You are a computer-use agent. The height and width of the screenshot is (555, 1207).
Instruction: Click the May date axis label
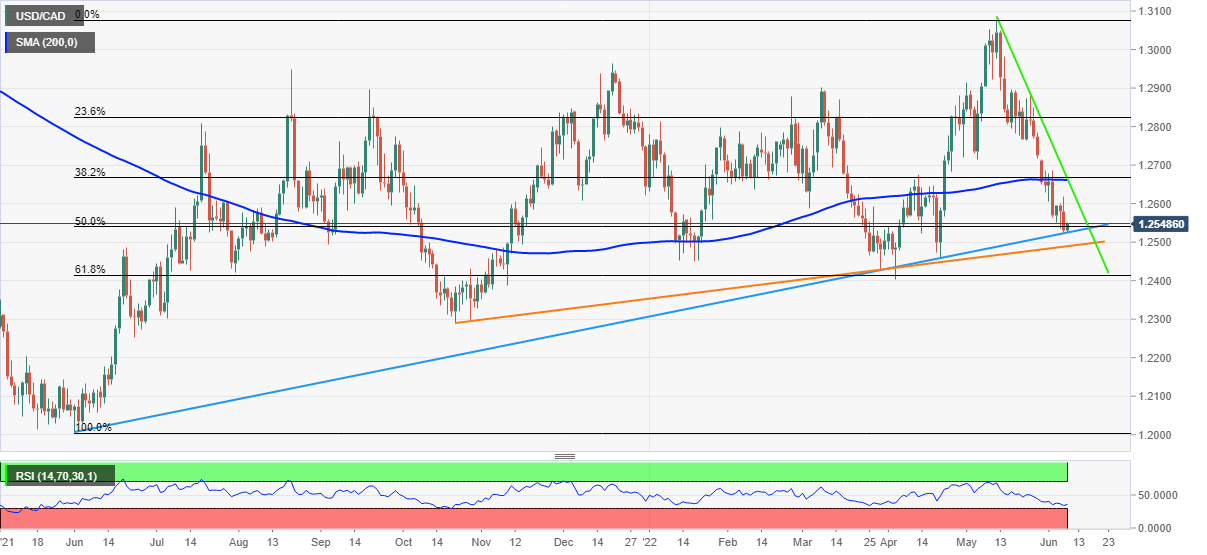968,542
